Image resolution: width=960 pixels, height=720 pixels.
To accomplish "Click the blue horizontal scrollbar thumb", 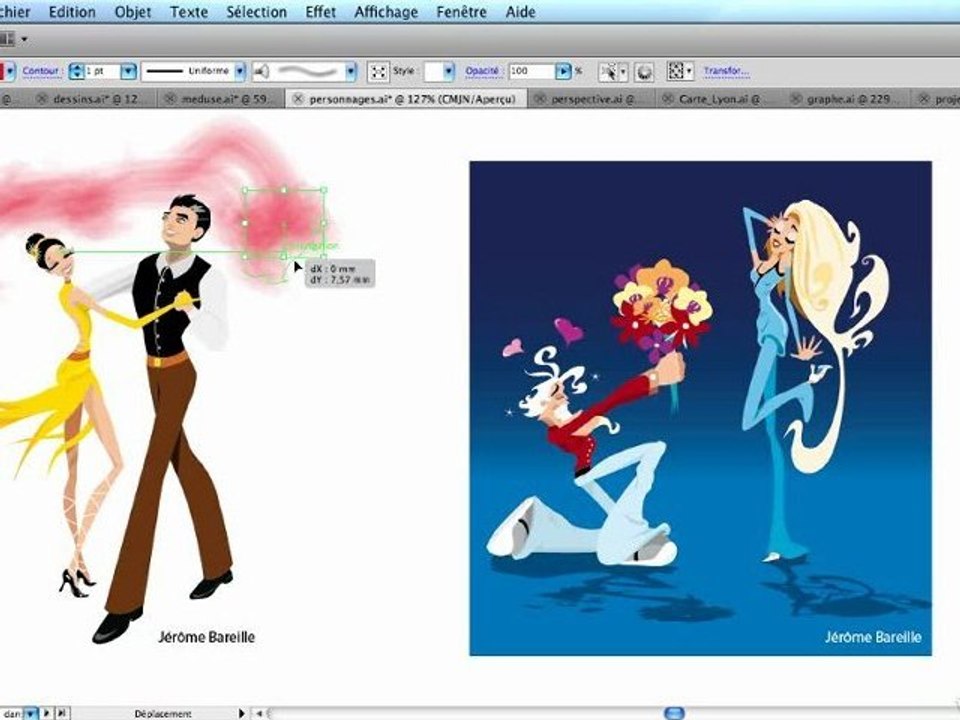I will (673, 713).
